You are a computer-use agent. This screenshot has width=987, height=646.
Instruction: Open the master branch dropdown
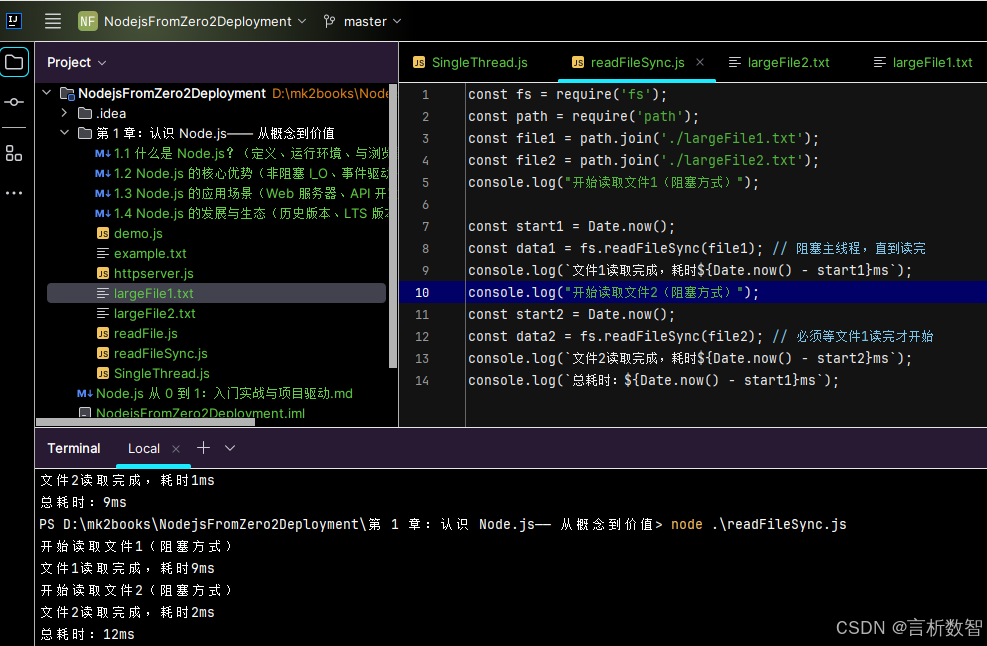(372, 21)
